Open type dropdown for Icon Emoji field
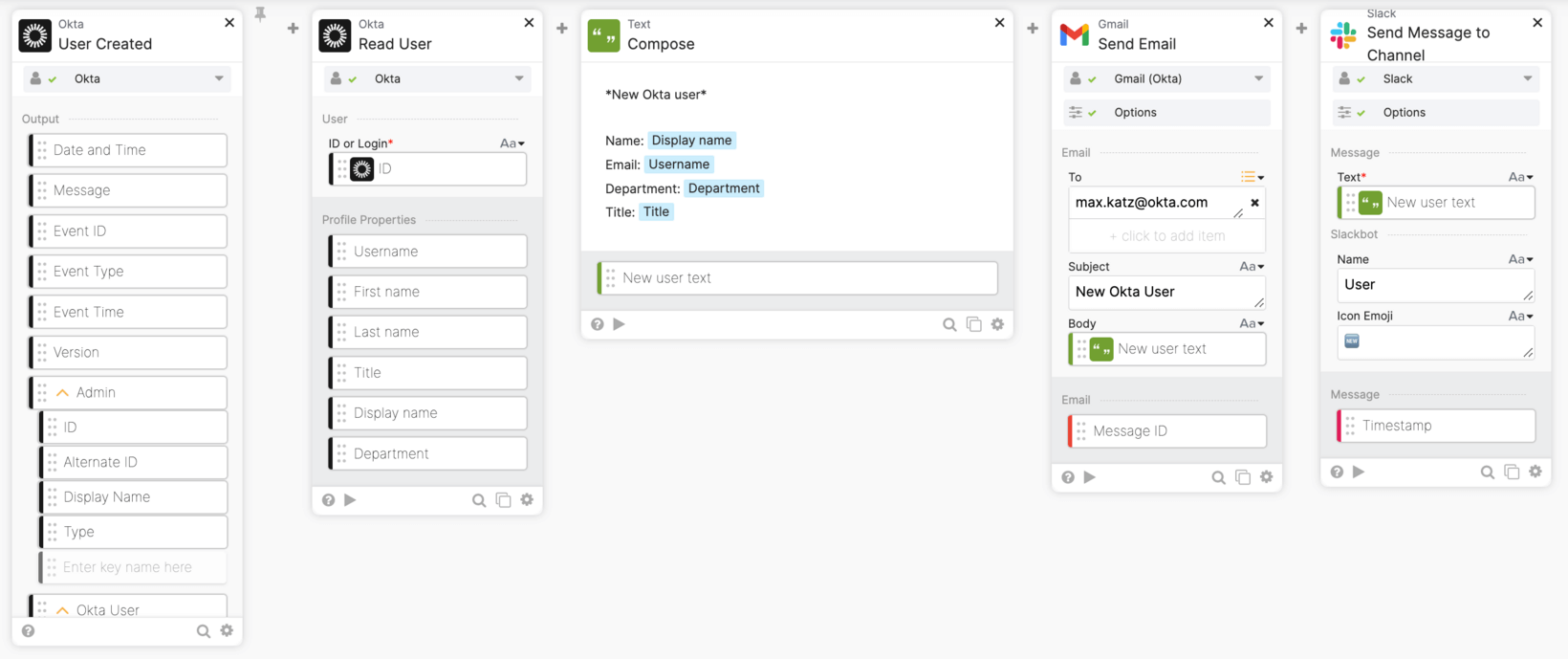 click(x=1521, y=316)
